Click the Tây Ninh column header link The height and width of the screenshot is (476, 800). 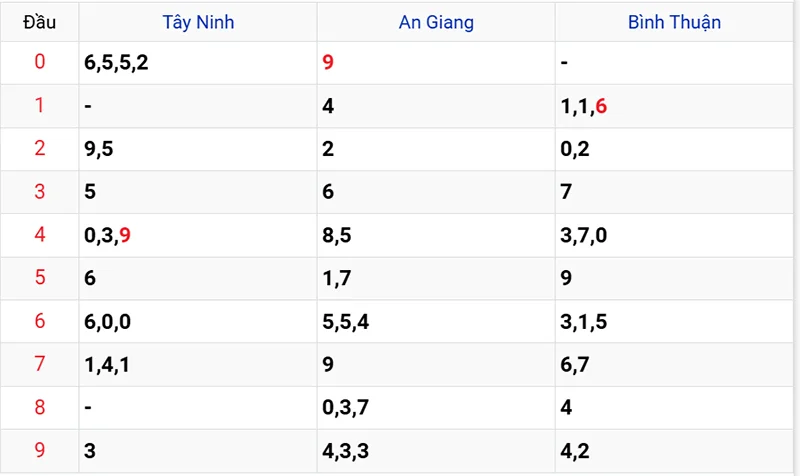click(198, 22)
